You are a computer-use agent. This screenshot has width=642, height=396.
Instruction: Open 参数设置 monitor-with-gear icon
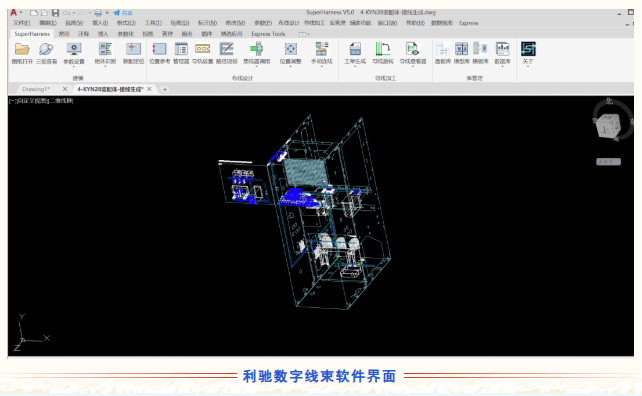tap(74, 49)
